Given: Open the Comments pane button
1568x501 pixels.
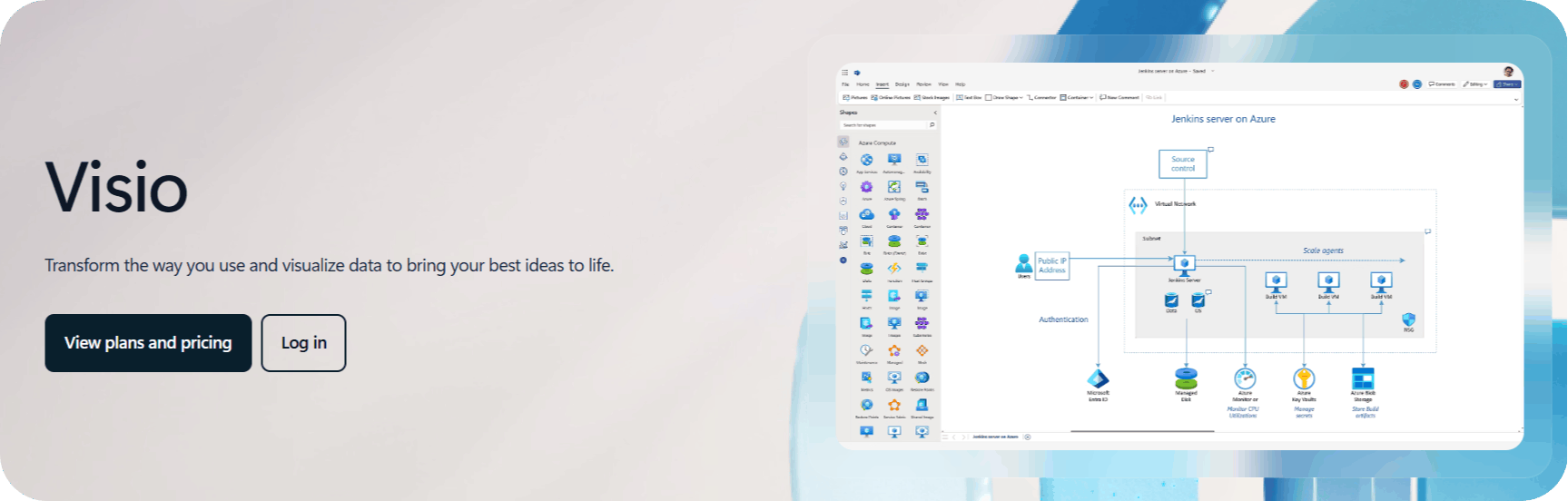Looking at the screenshot, I should pyautogui.click(x=1442, y=84).
